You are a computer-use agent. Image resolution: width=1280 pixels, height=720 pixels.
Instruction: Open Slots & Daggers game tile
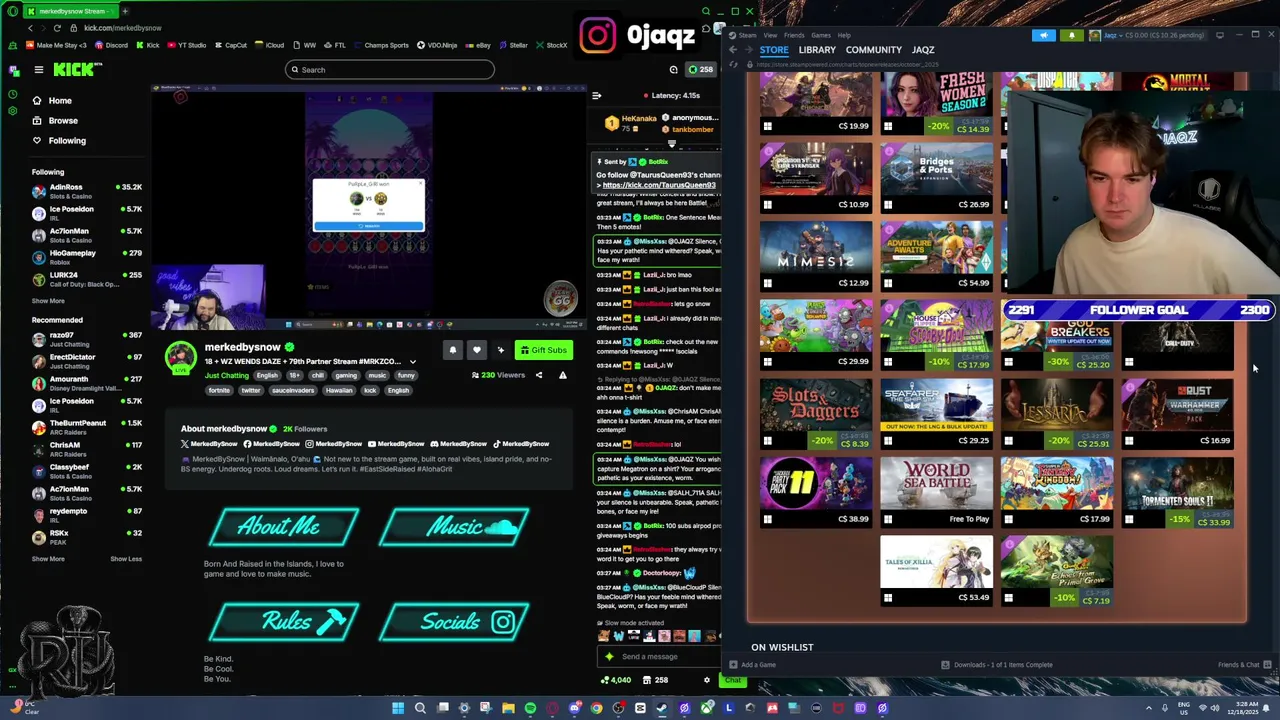coord(816,412)
